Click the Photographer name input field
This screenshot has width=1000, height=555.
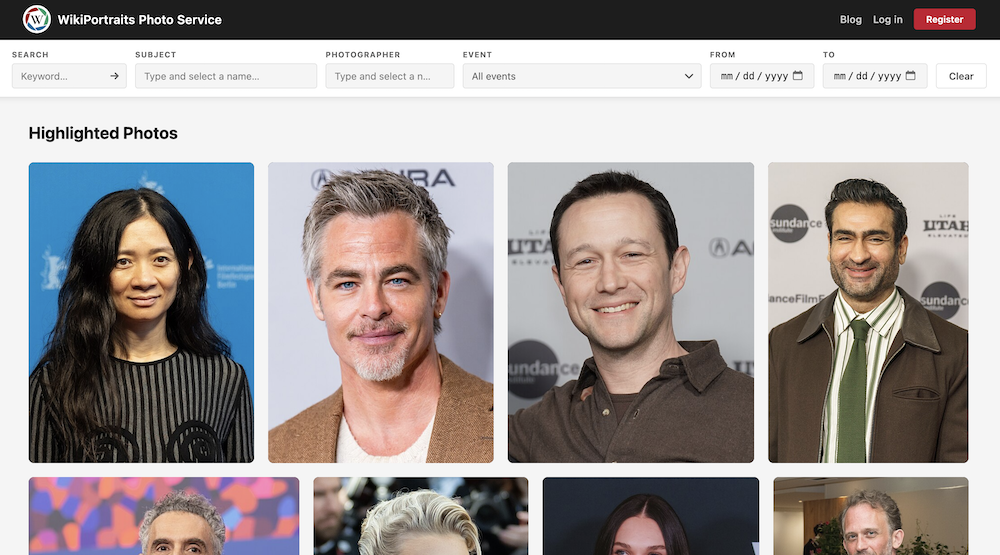pos(390,76)
